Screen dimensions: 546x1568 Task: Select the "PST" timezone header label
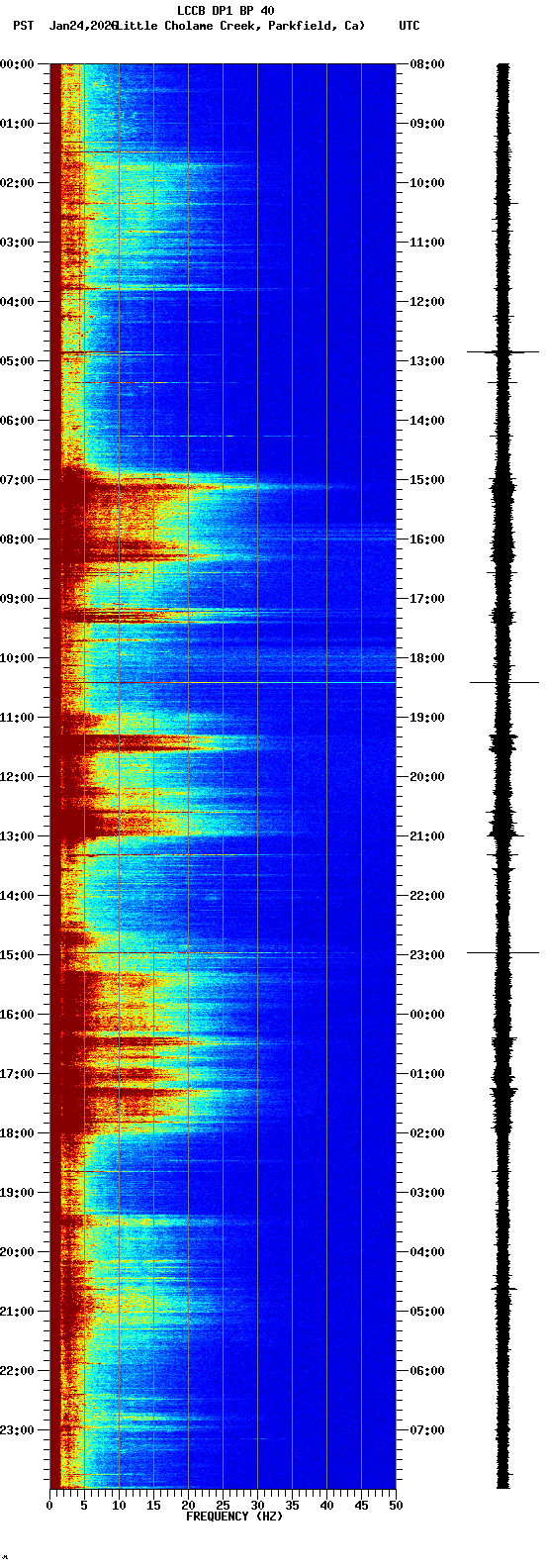click(23, 25)
